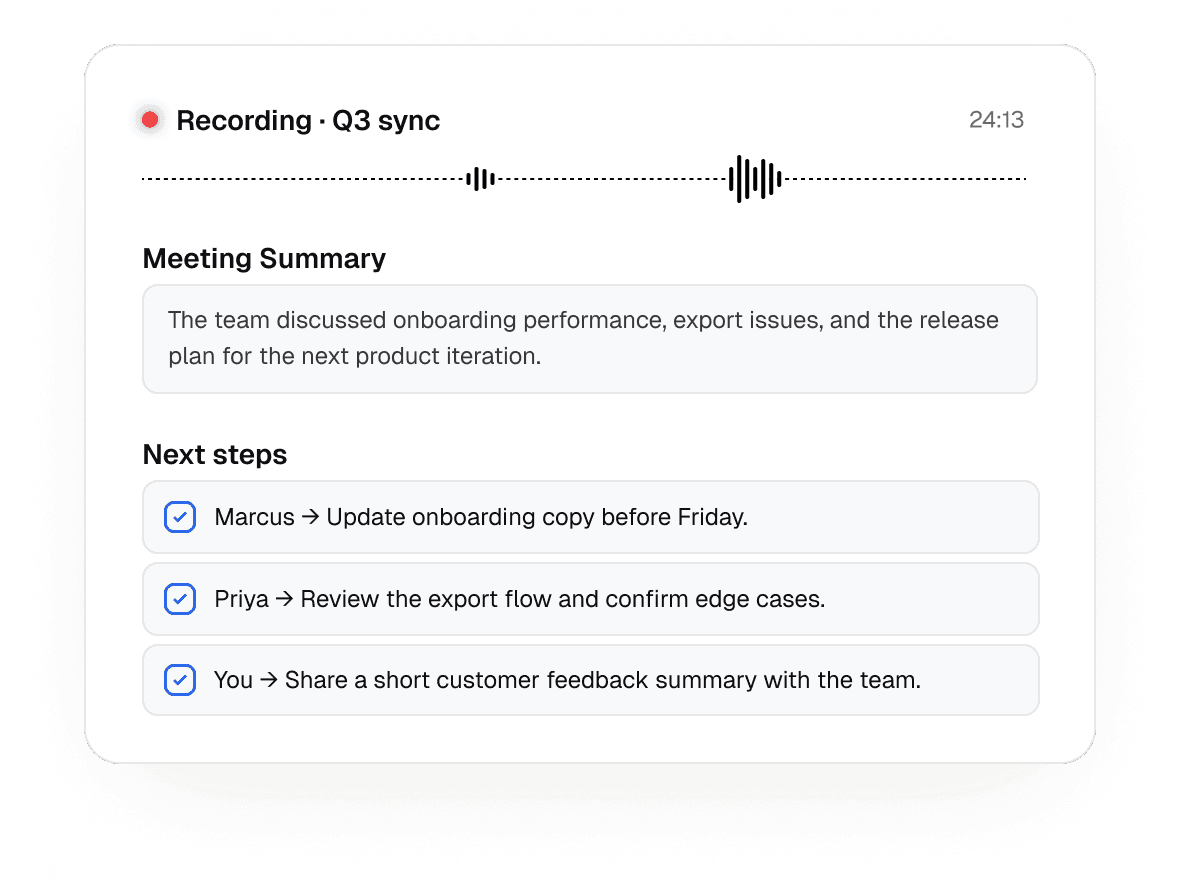The height and width of the screenshot is (888, 1180).
Task: Click the red recording indicator dot
Action: [x=151, y=120]
